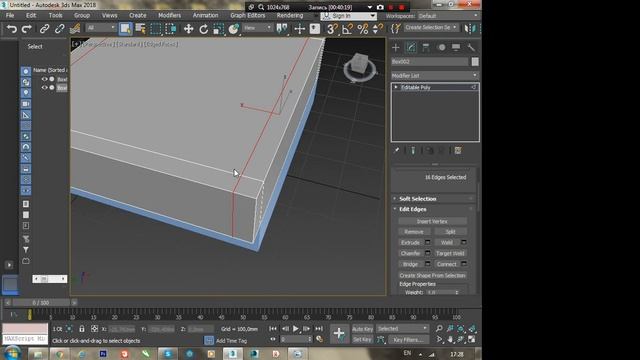This screenshot has height=360, width=640.
Task: Open the Modifier List dropdown
Action: click(x=435, y=76)
